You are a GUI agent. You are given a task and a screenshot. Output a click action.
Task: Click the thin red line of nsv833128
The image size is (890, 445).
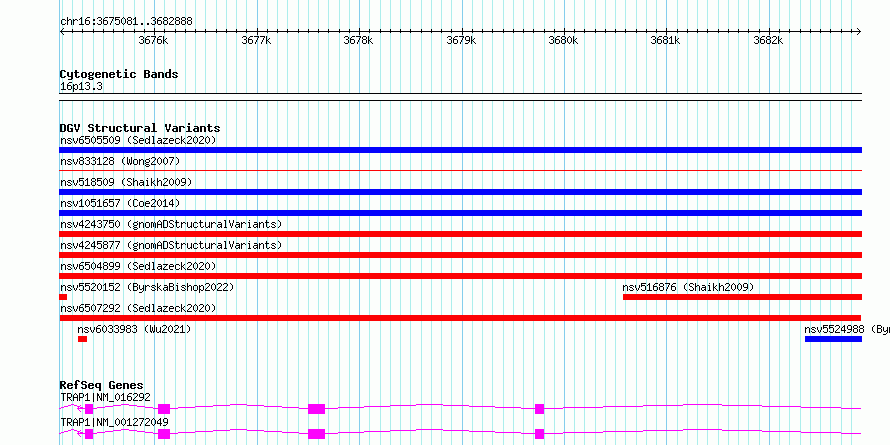tap(460, 170)
